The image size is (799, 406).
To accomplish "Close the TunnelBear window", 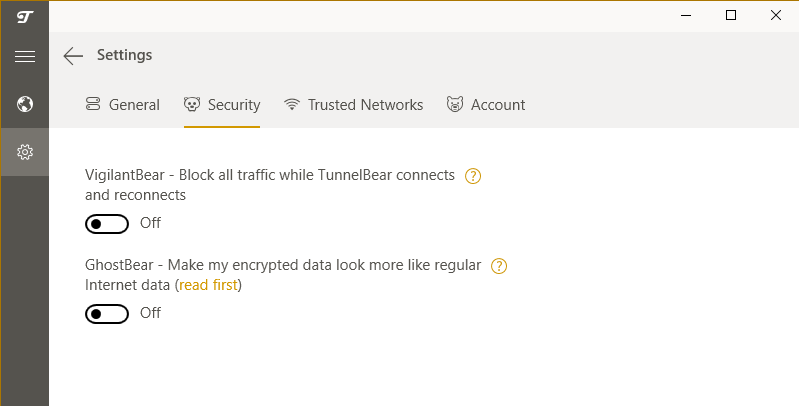I will [x=776, y=15].
